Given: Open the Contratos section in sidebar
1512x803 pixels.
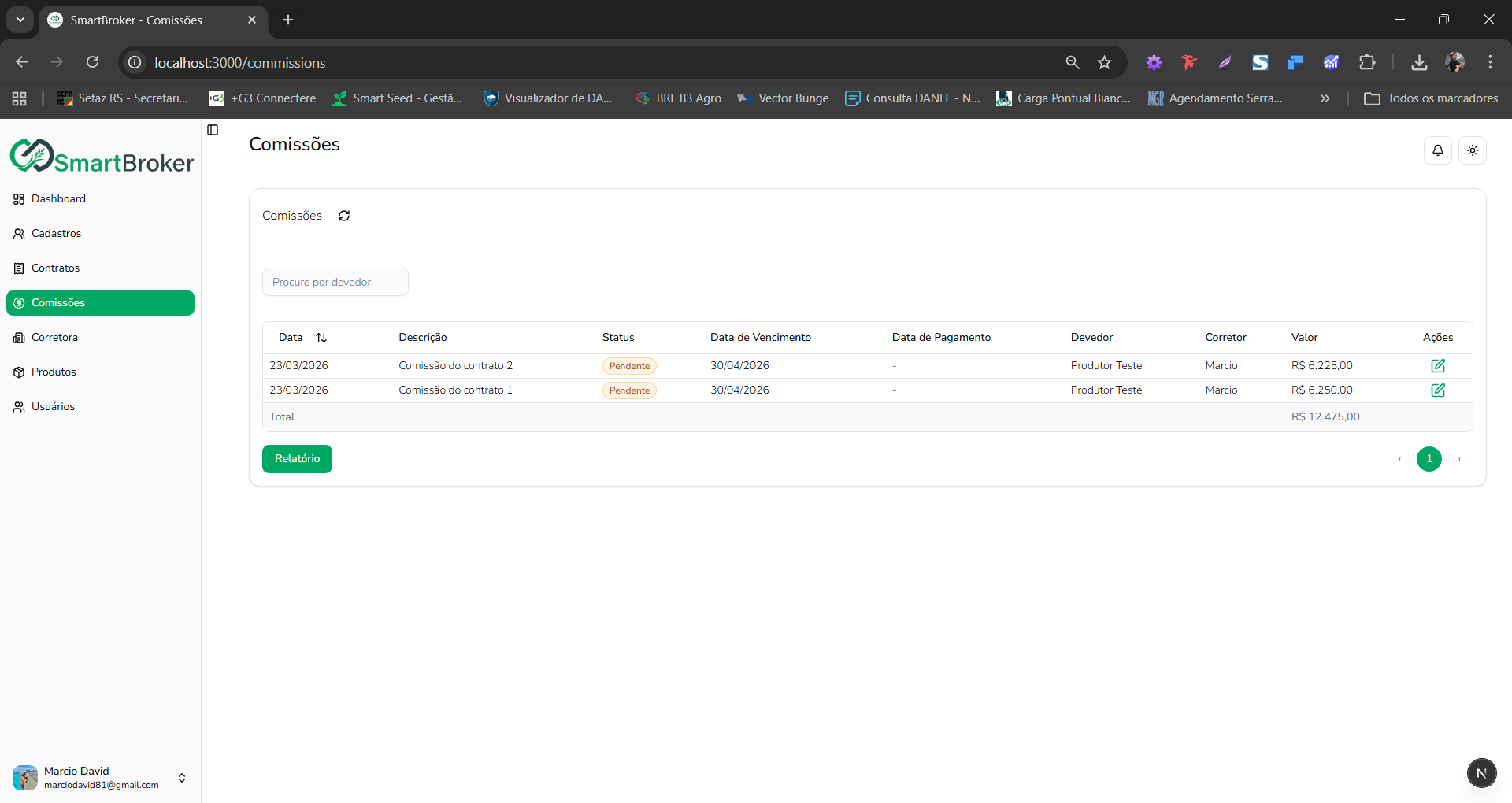Looking at the screenshot, I should [x=55, y=268].
